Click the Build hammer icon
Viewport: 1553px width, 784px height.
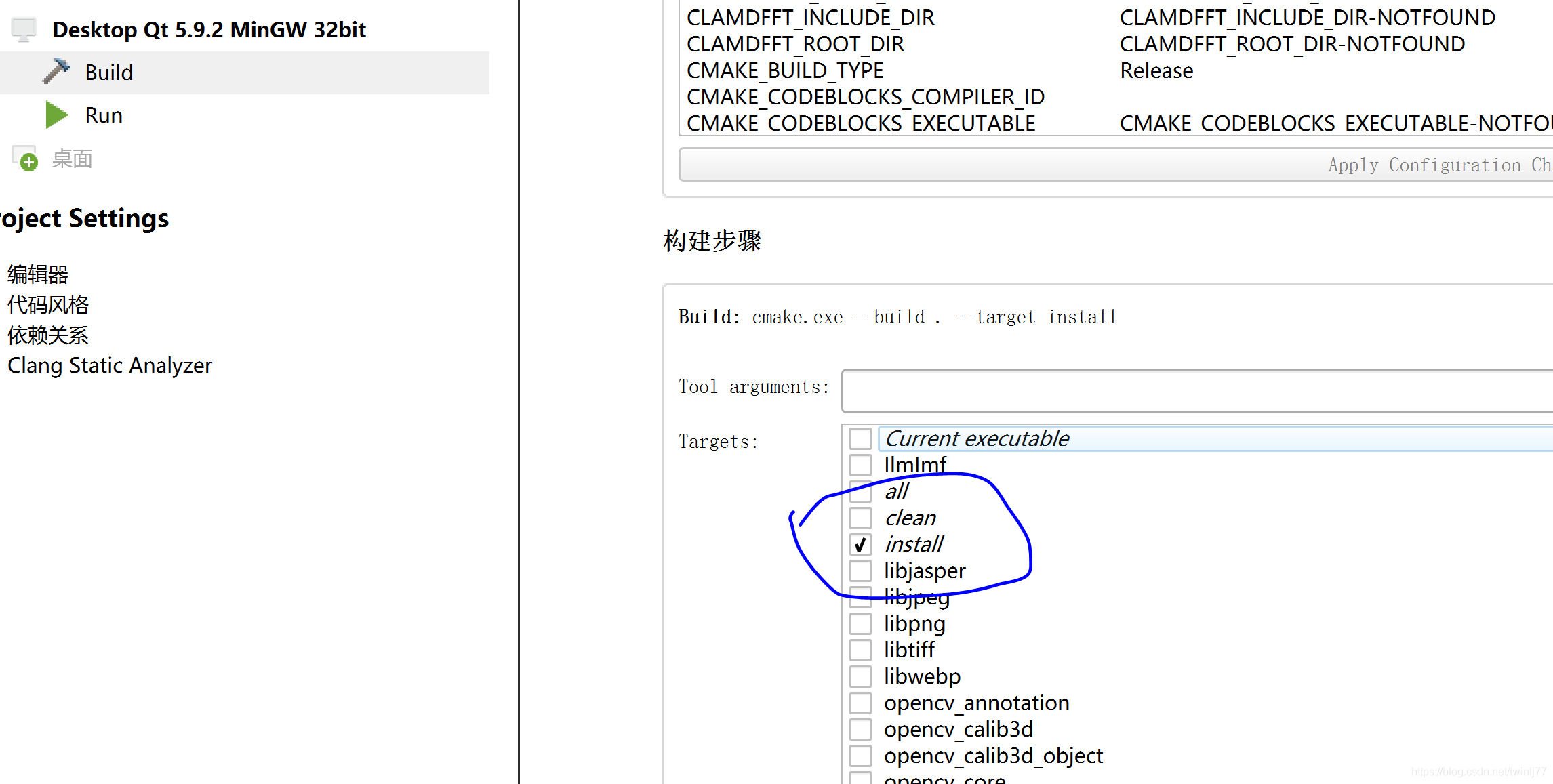57,71
